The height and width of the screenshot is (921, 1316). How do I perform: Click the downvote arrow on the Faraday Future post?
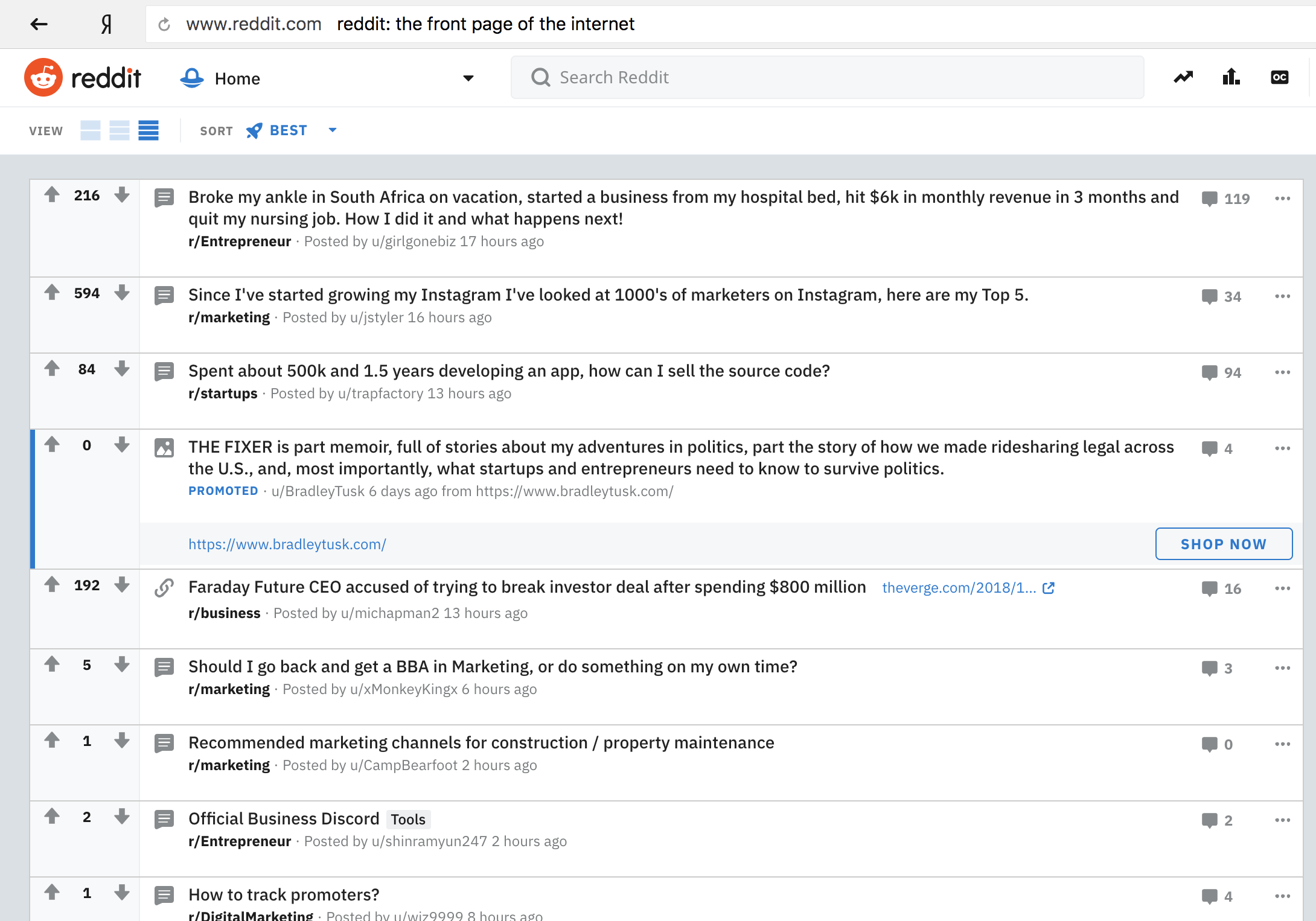[122, 587]
